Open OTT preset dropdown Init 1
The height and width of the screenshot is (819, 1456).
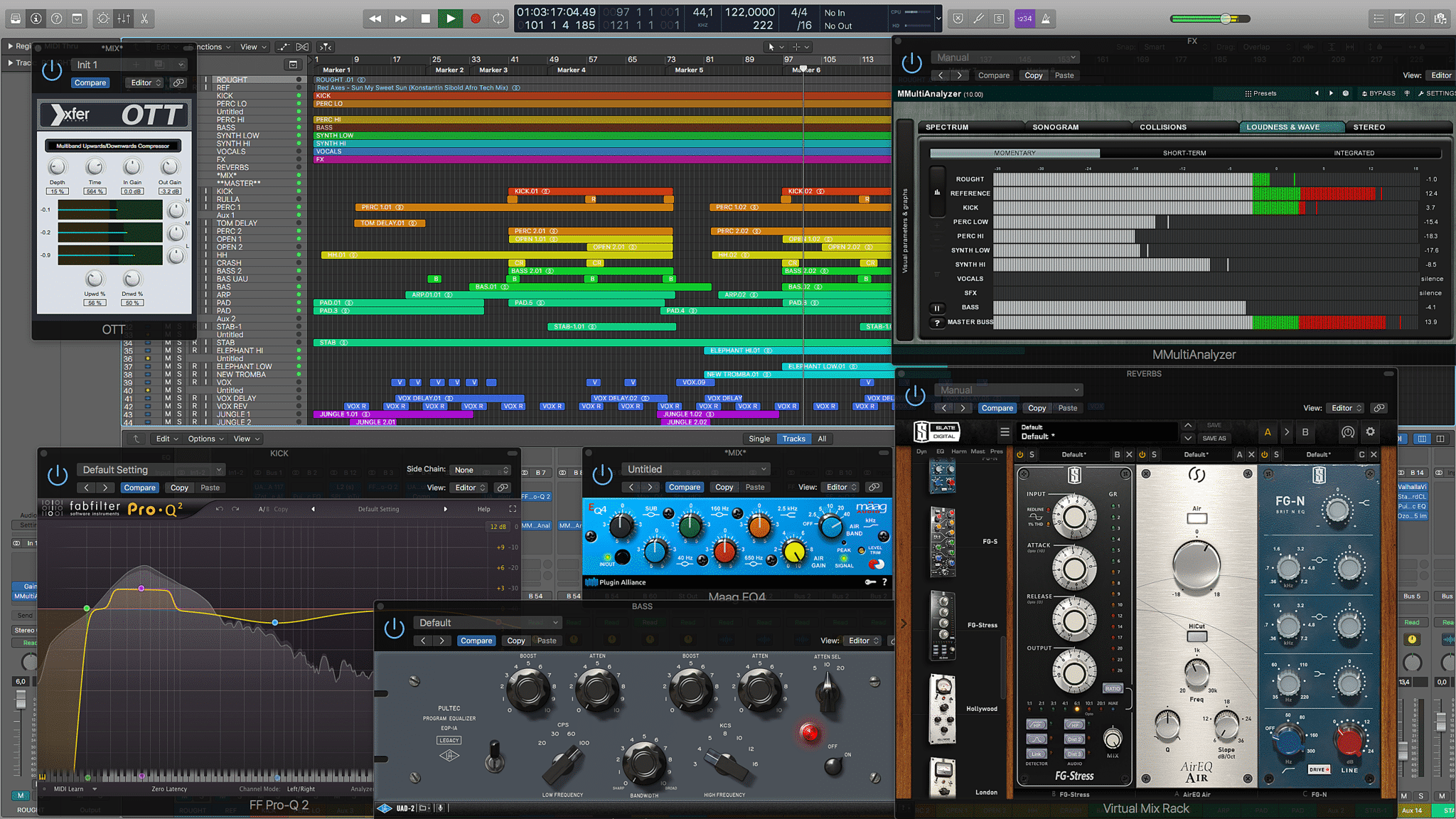130,65
